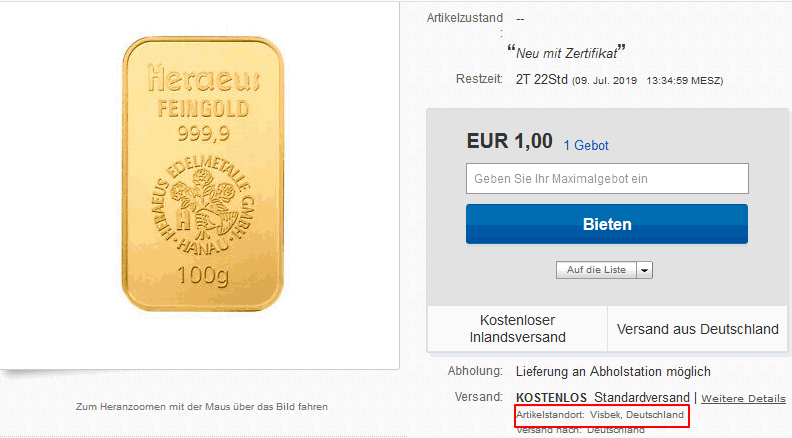Expand the Auf die Liste dropdown arrow

(x=645, y=270)
